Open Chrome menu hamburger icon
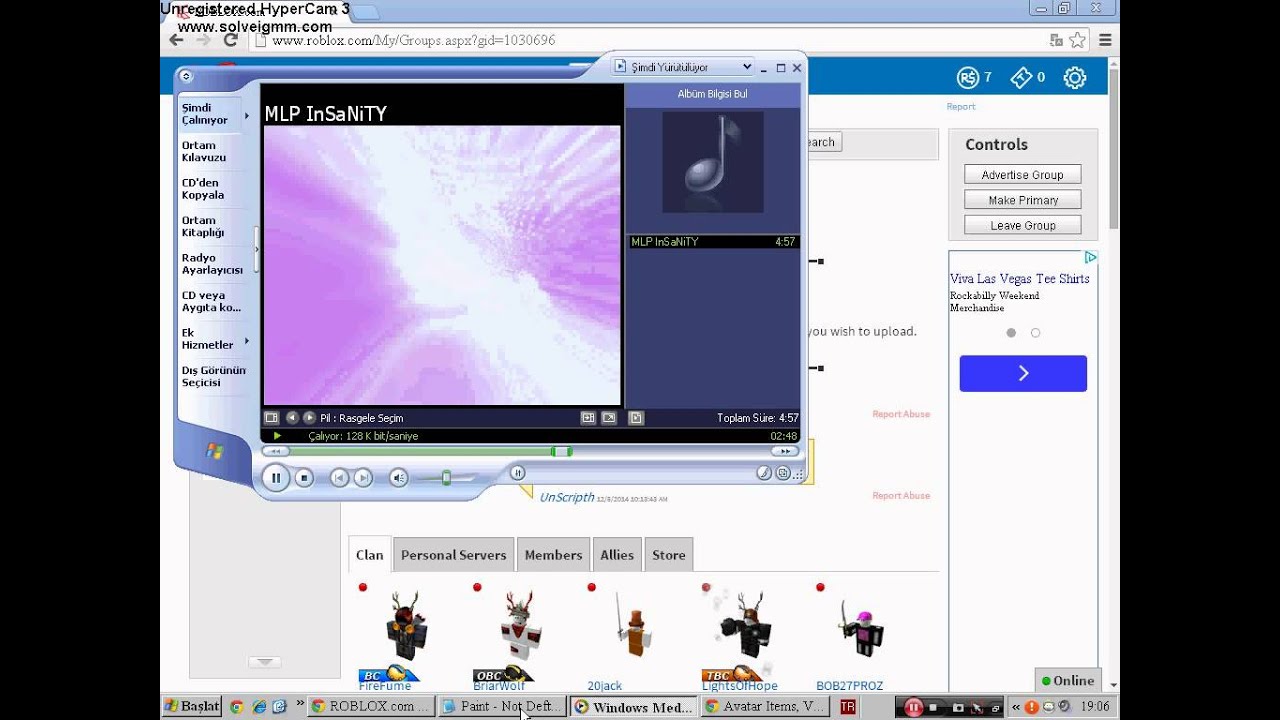Viewport: 1280px width, 720px height. tap(1105, 40)
